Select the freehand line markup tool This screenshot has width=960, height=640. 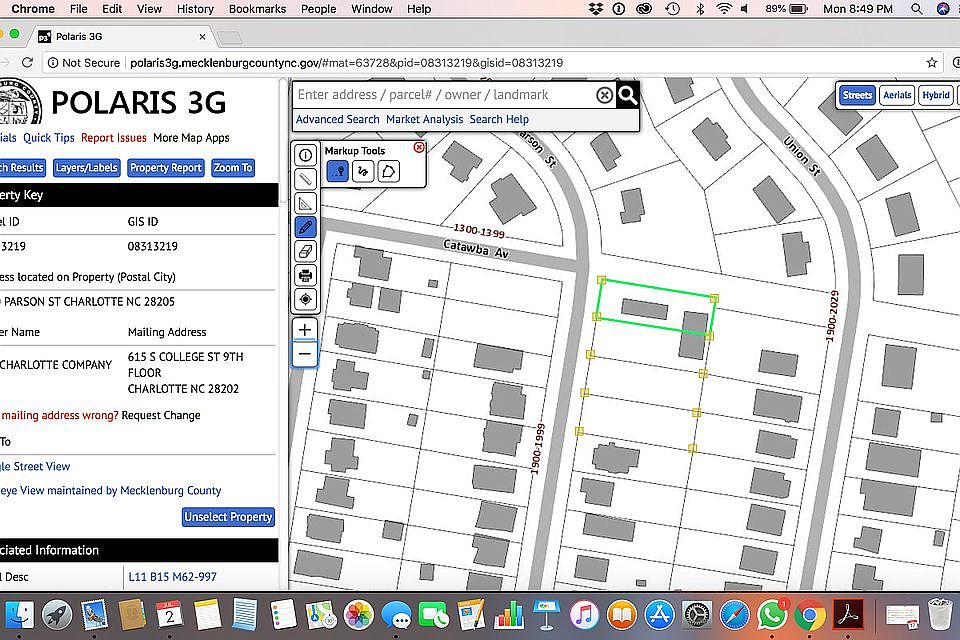363,171
